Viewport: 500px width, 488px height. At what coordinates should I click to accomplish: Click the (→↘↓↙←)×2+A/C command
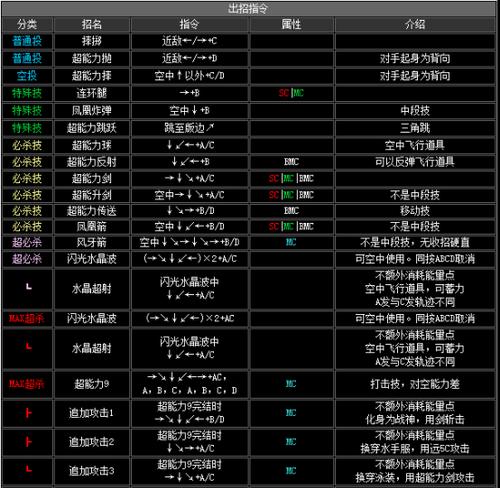pyautogui.click(x=189, y=259)
